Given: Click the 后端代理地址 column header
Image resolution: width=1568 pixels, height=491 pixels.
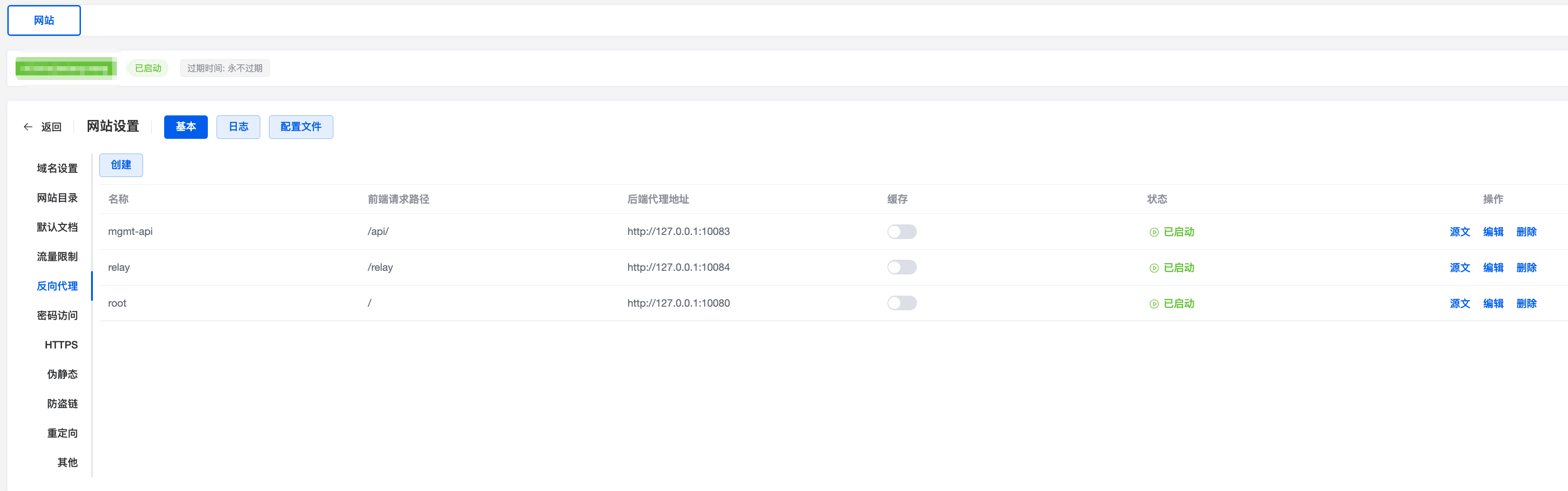Looking at the screenshot, I should point(658,199).
